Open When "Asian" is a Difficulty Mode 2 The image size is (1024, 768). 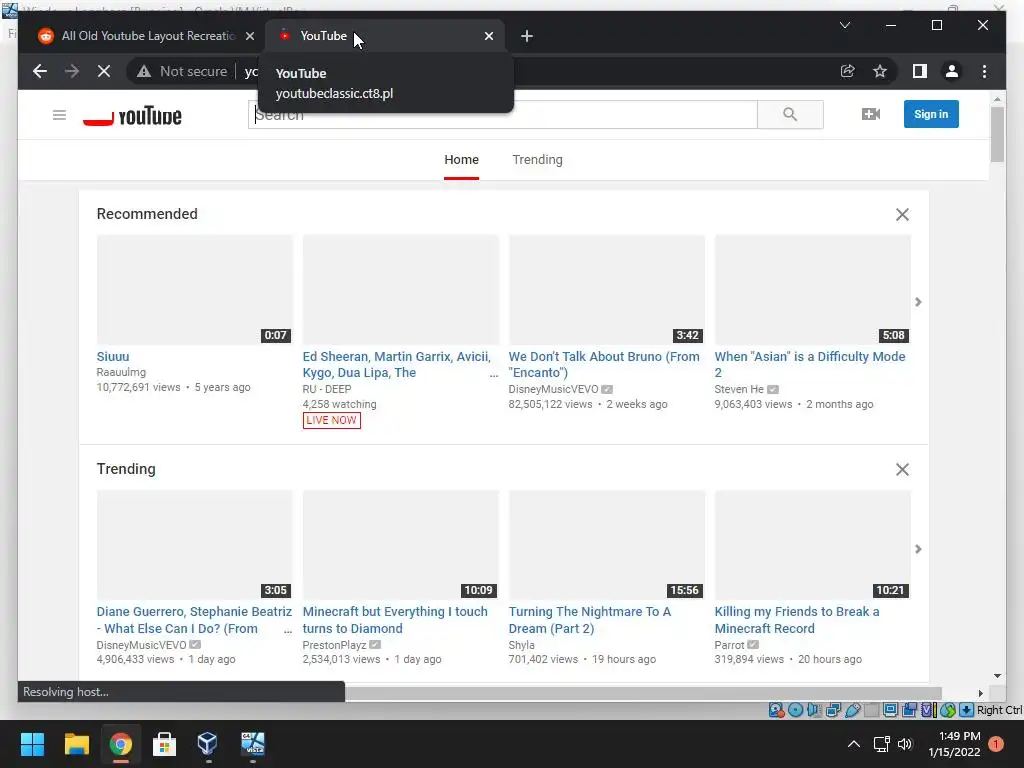click(x=810, y=364)
